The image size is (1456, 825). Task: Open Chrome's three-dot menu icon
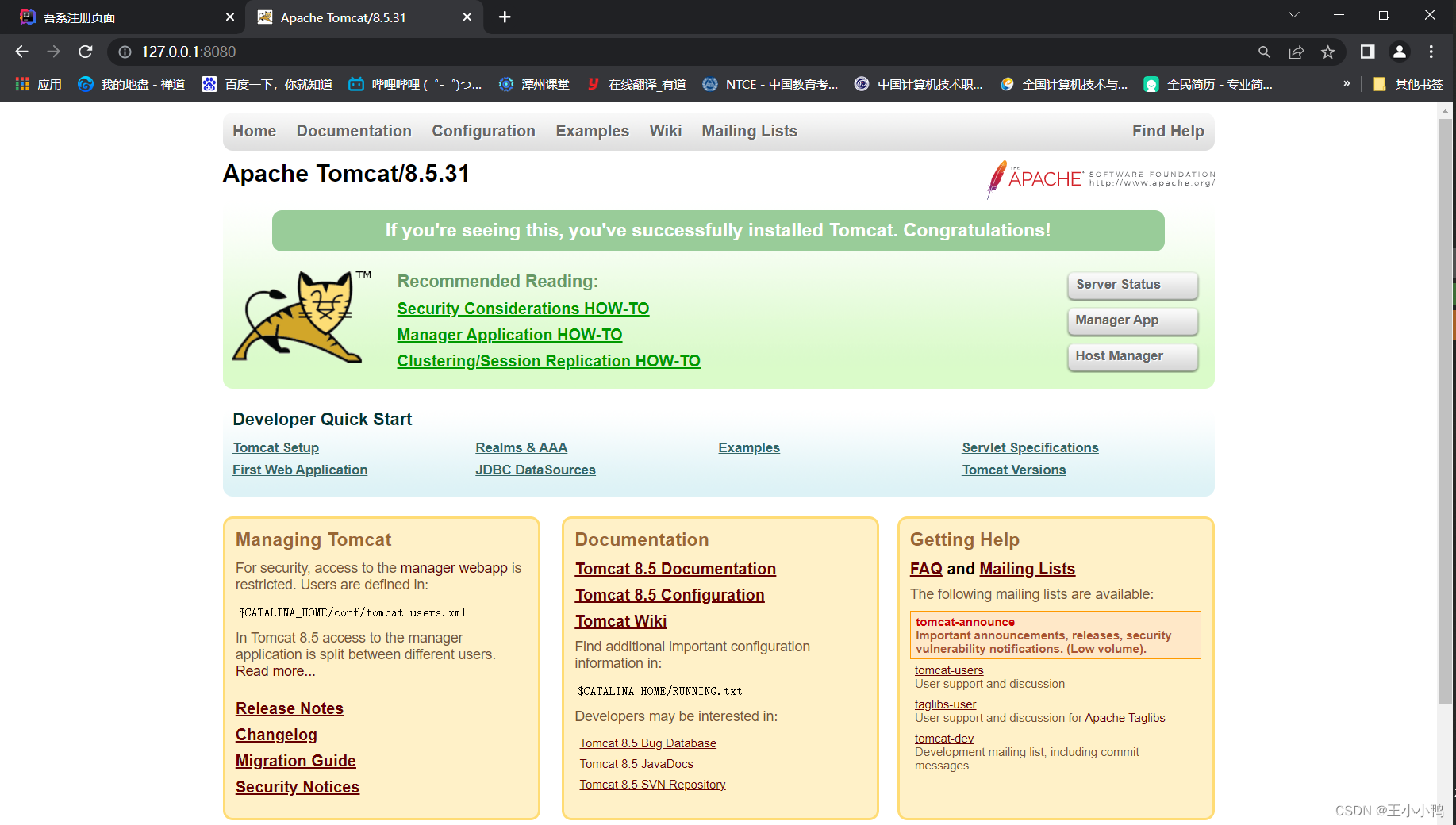pos(1431,52)
